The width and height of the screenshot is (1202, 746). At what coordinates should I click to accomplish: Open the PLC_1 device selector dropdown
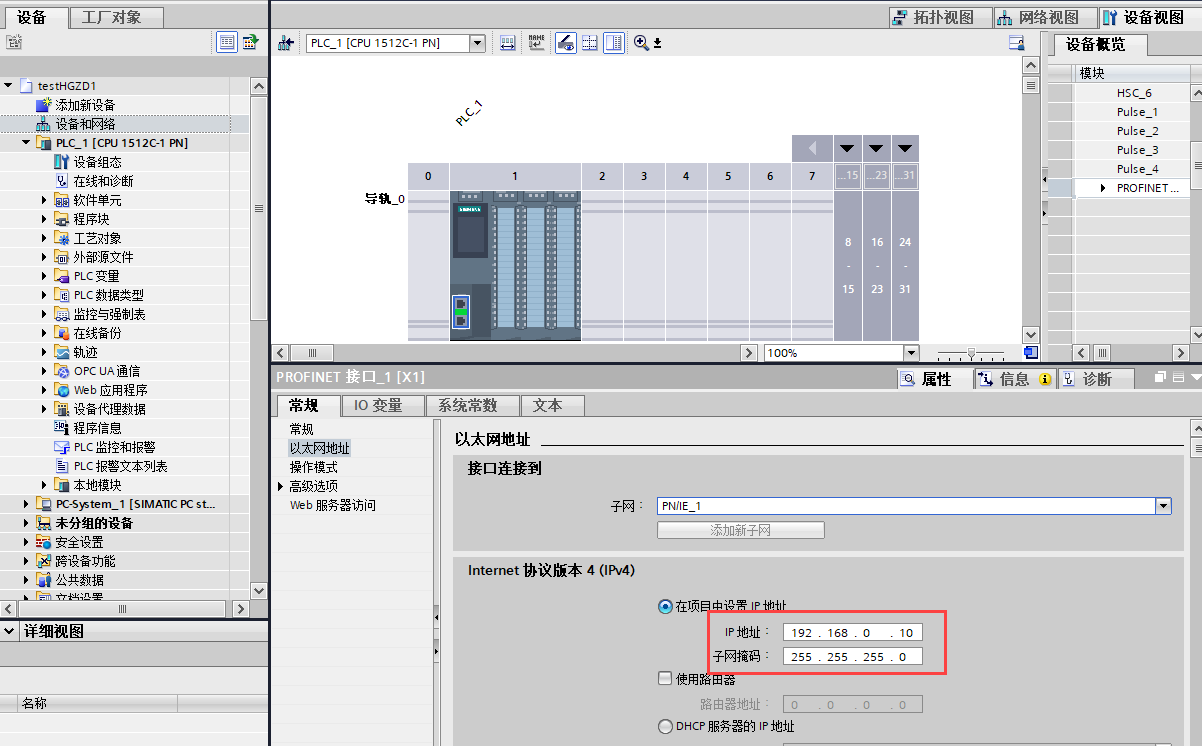(x=477, y=43)
